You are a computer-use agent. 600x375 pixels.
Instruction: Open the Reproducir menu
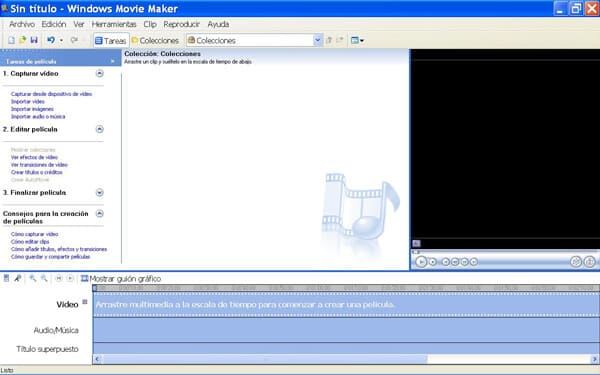[181, 24]
